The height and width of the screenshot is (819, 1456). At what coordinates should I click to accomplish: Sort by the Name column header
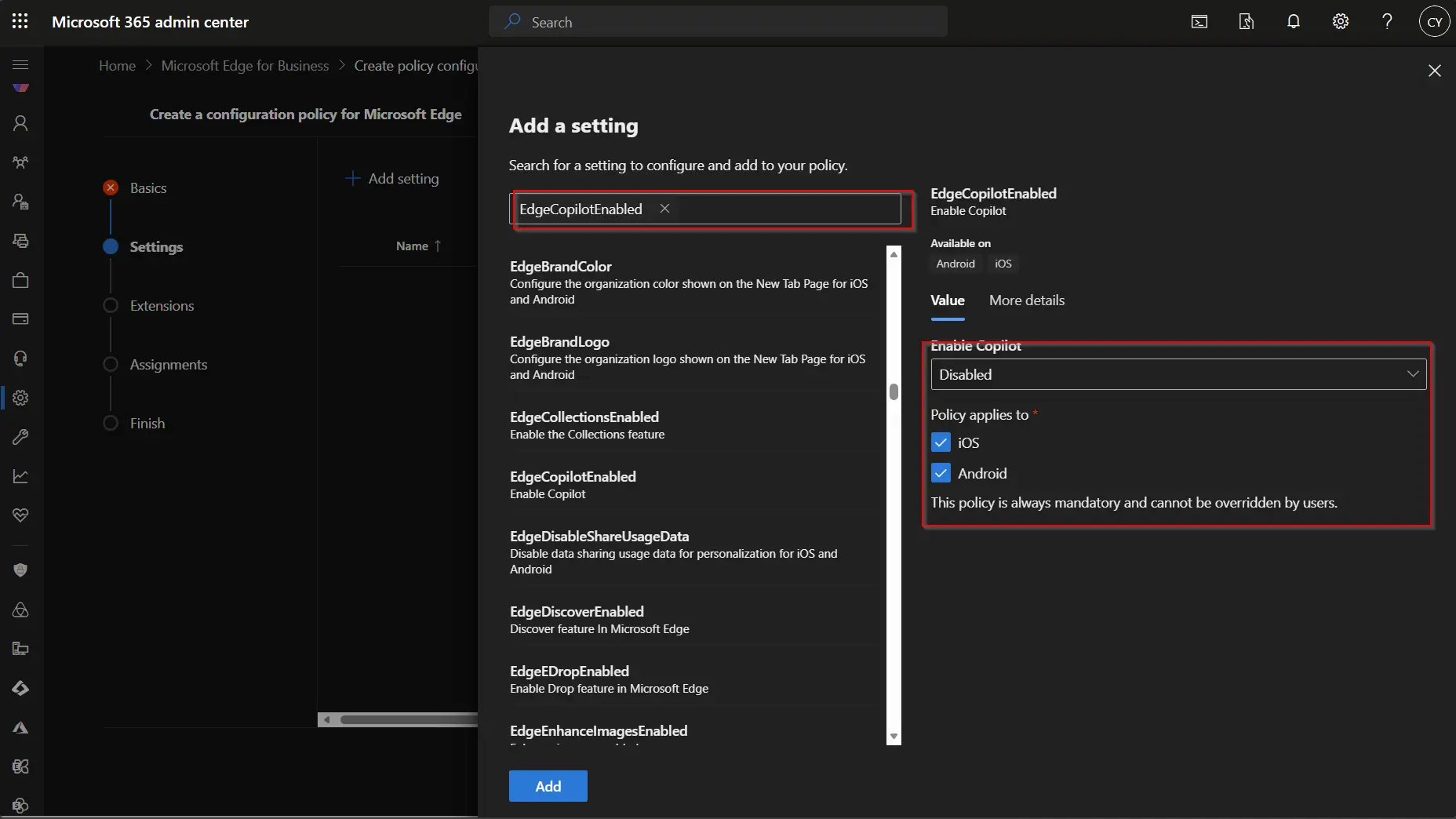point(412,246)
